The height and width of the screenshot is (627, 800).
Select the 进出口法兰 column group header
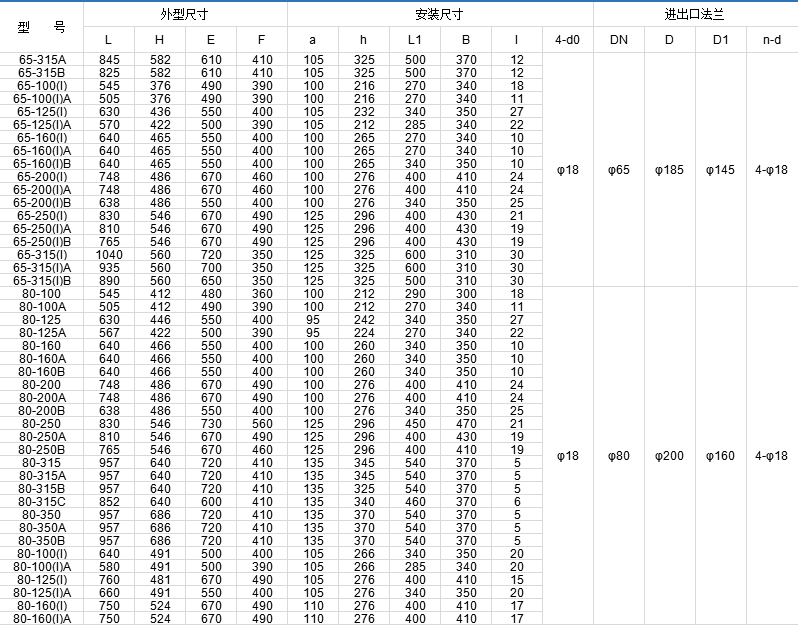click(695, 15)
